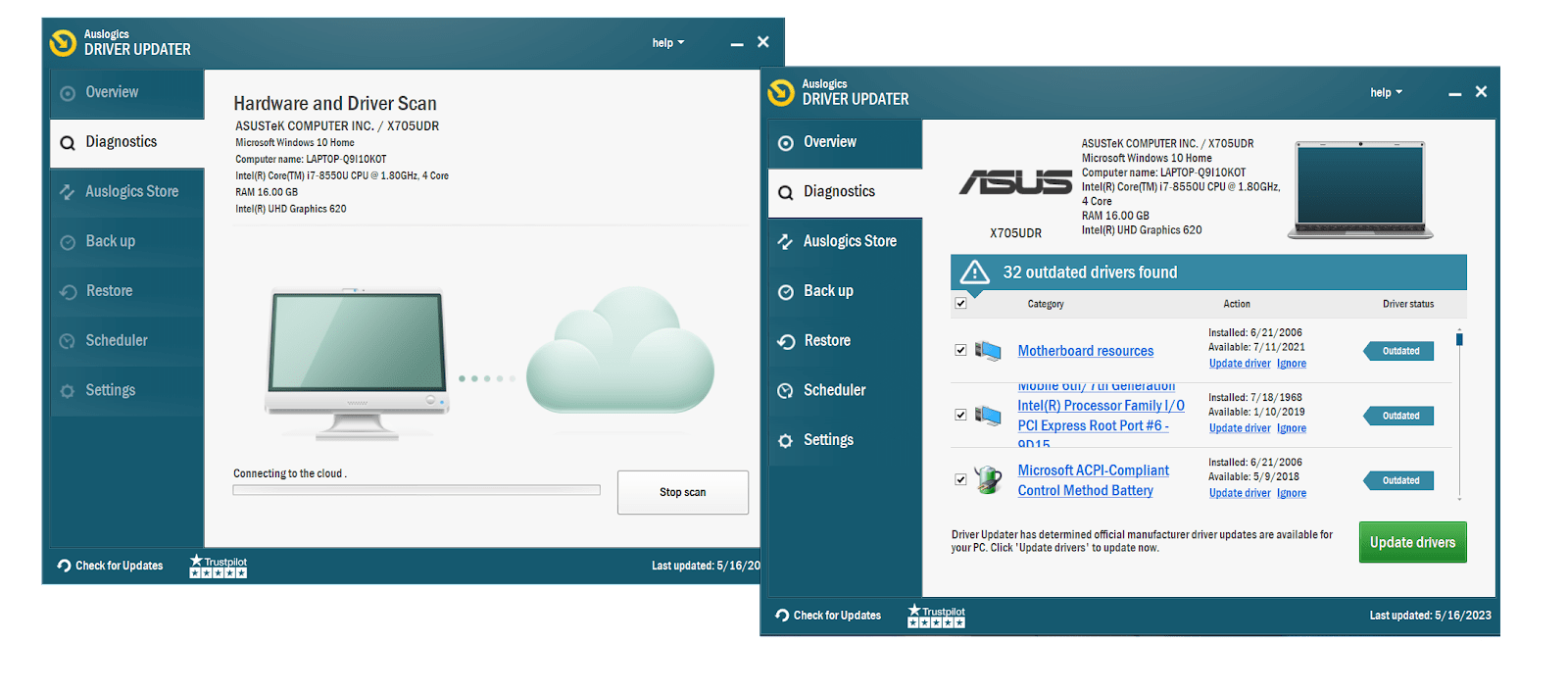
Task: Open the help dropdown in the right window
Action: [1387, 92]
